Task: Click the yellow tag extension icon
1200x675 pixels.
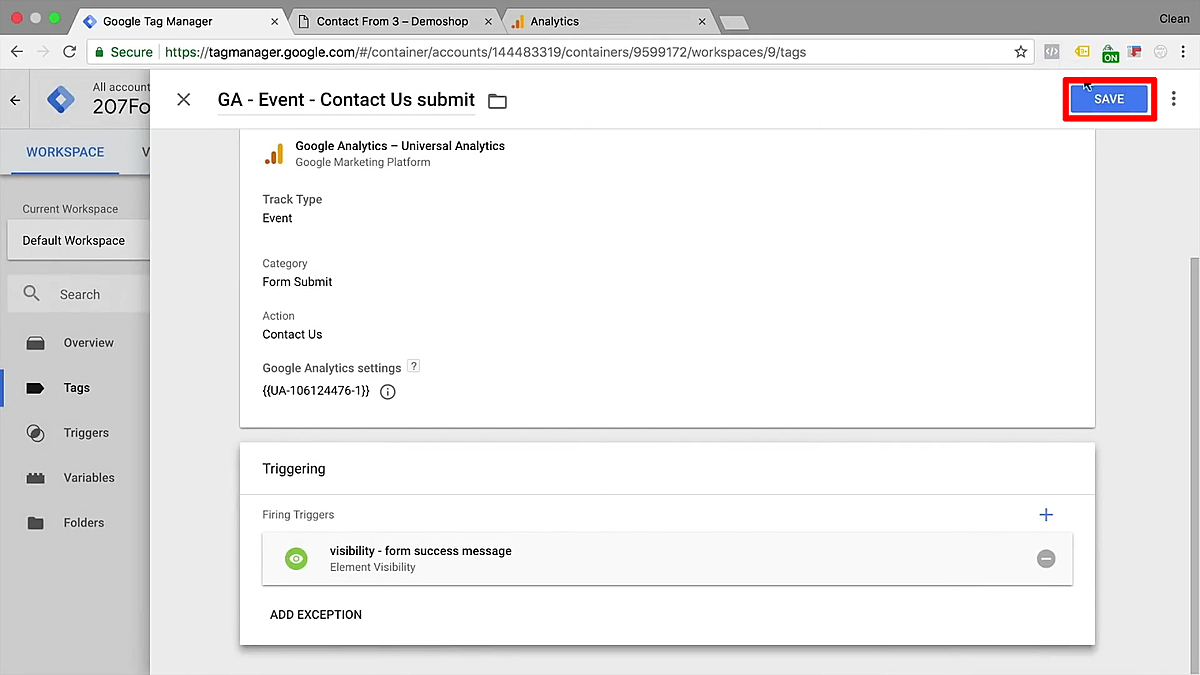Action: [1082, 51]
